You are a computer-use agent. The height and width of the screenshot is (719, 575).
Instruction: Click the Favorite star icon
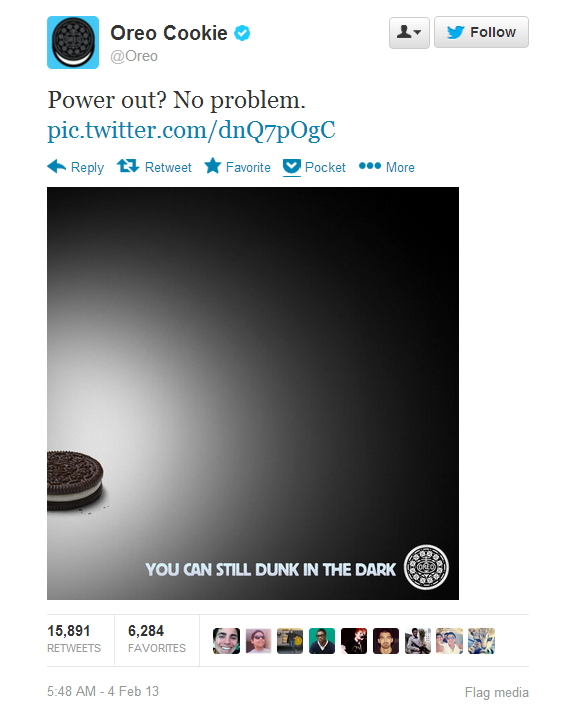[213, 166]
